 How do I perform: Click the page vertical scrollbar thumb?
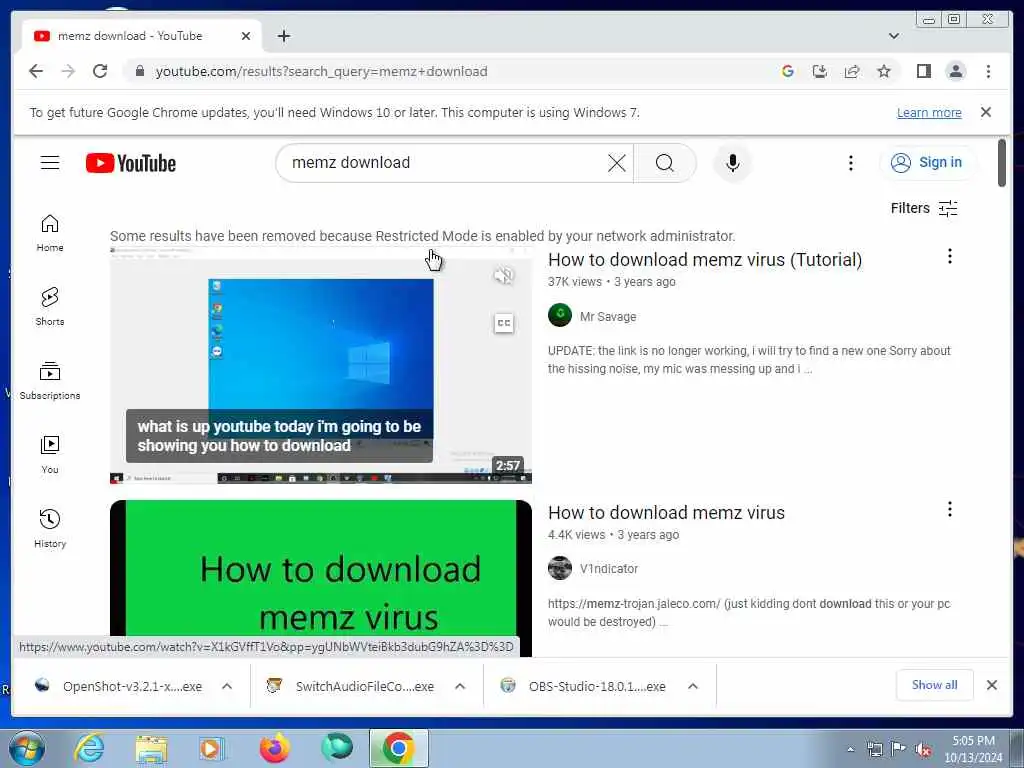1002,163
